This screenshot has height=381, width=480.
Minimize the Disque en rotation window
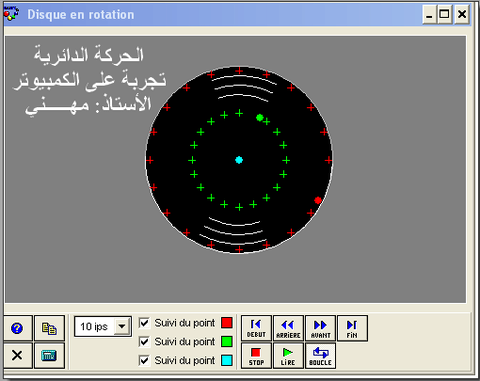point(429,14)
